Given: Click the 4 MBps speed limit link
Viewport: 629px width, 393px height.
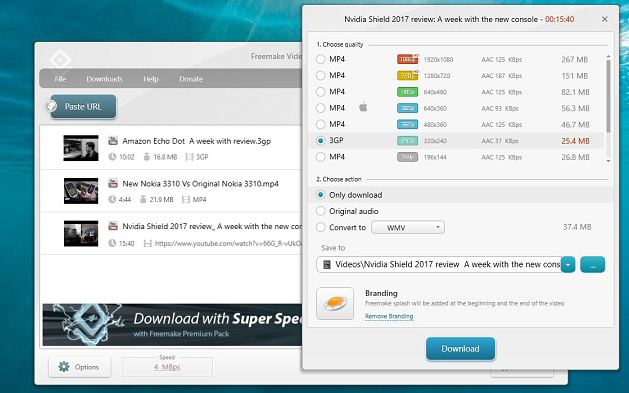Looking at the screenshot, I should click(x=167, y=367).
